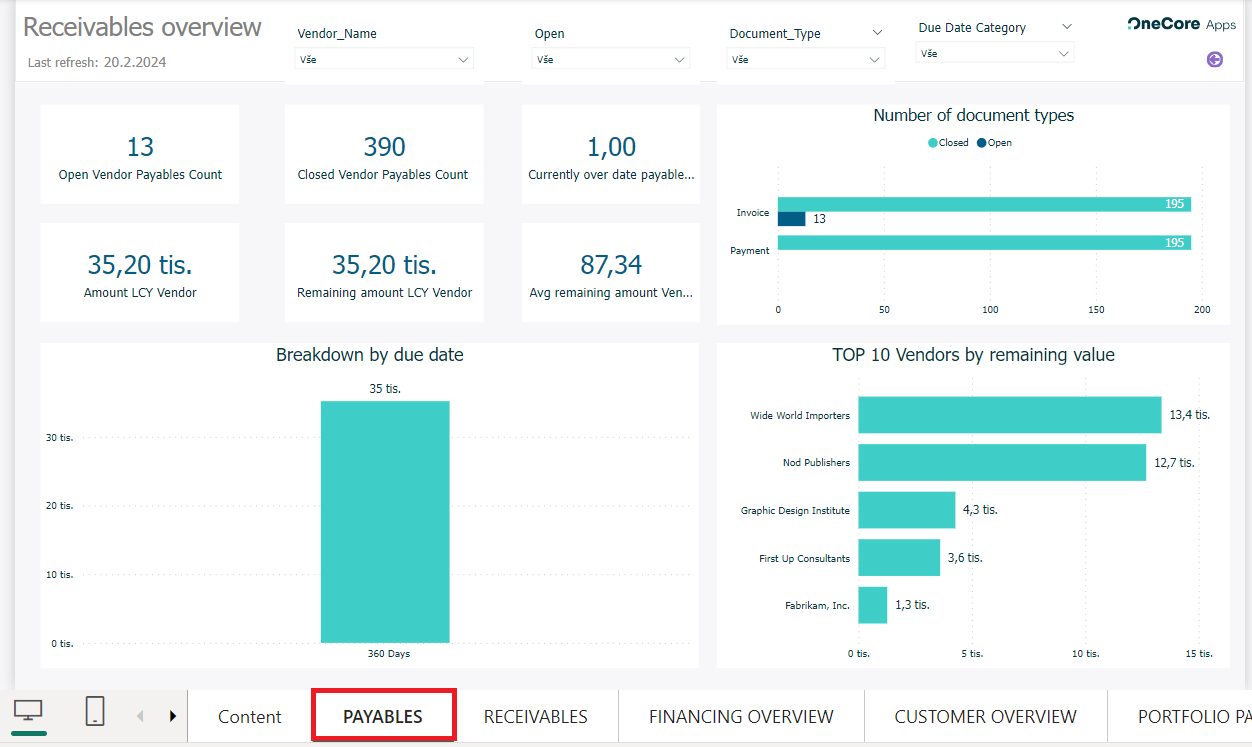Click the OneCore Apps logo
1252x747 pixels.
(1181, 24)
